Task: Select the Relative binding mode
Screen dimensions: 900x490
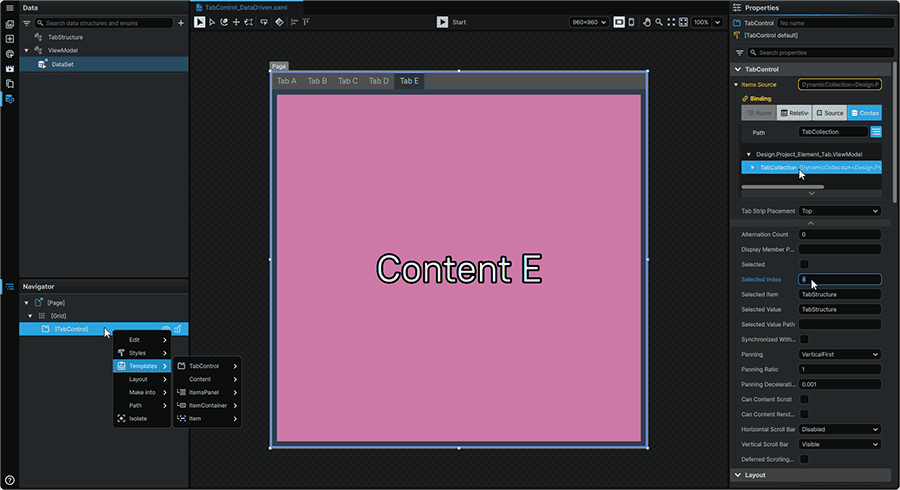Action: tap(794, 113)
